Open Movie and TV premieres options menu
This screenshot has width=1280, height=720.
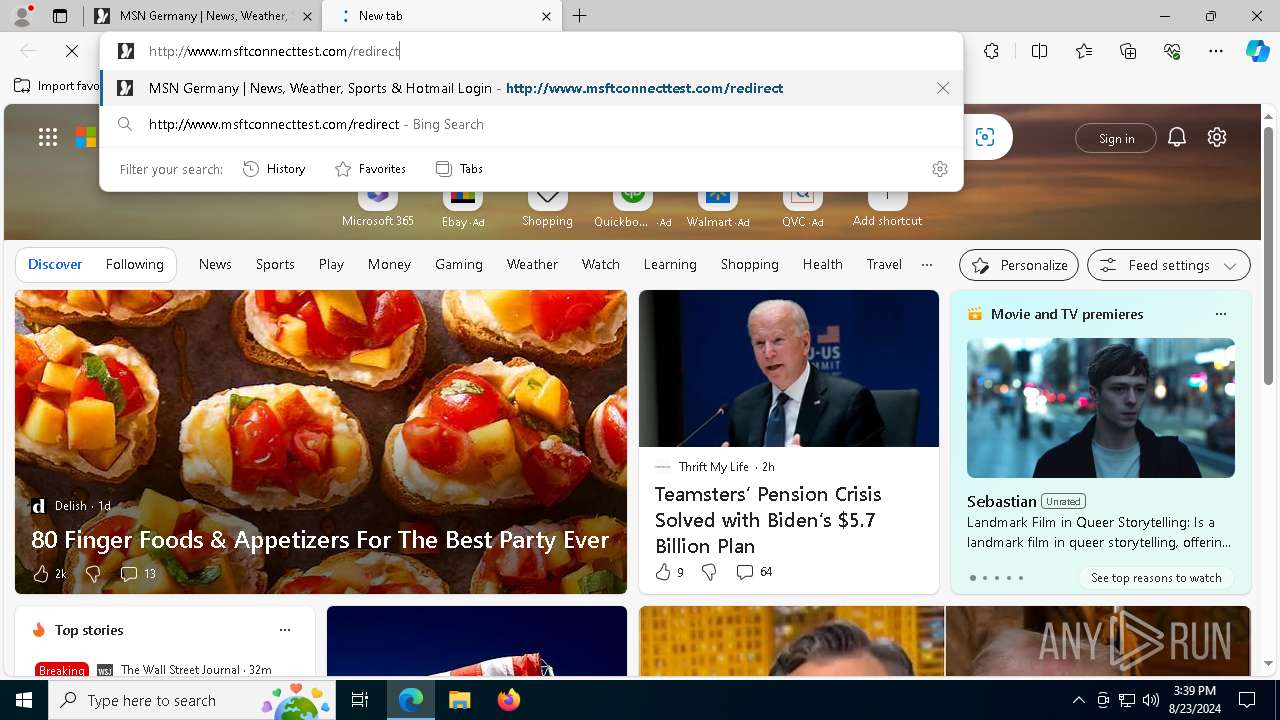click(1220, 314)
